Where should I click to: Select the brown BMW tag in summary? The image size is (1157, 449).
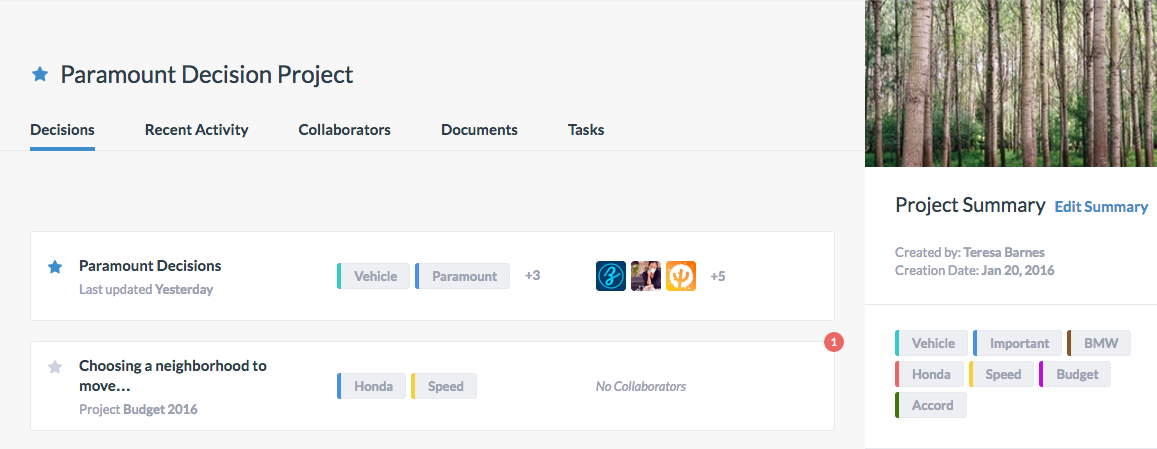[x=1099, y=343]
